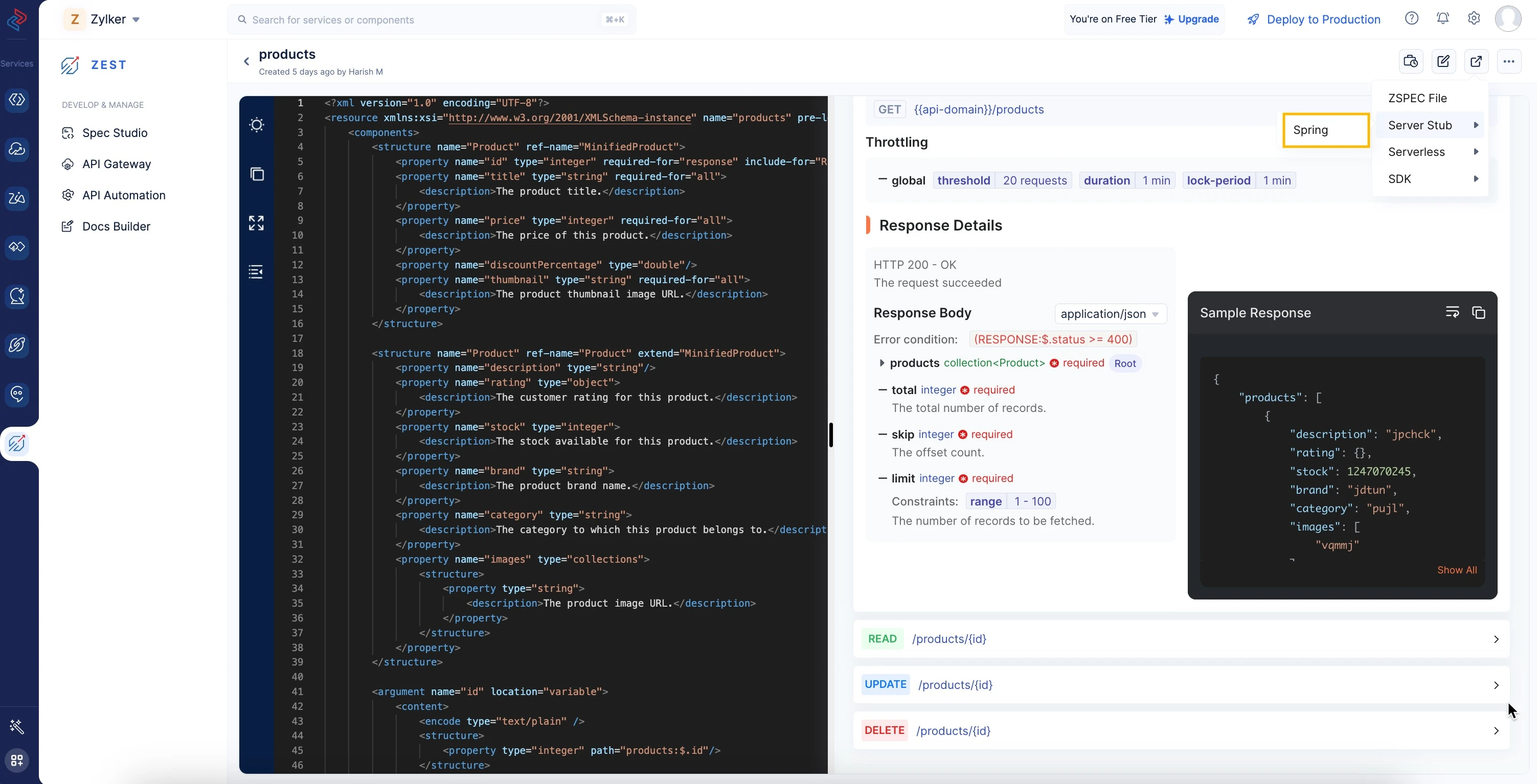
Task: Expand the READ /products/{id} operation
Action: tap(1181, 638)
